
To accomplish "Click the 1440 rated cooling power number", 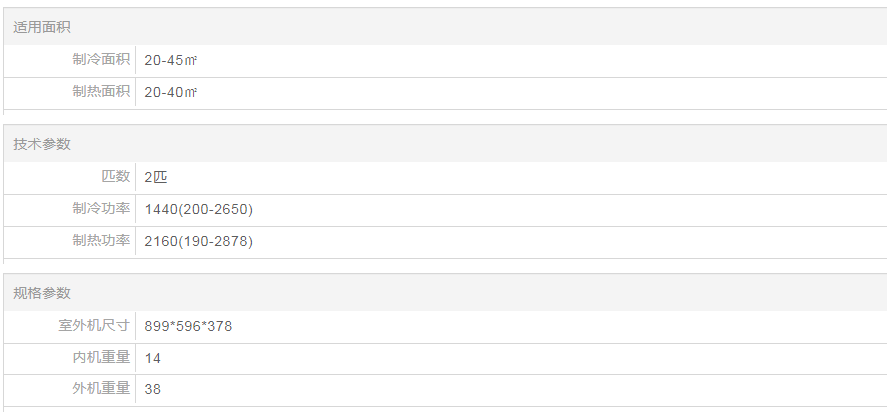I will pyautogui.click(x=161, y=210).
